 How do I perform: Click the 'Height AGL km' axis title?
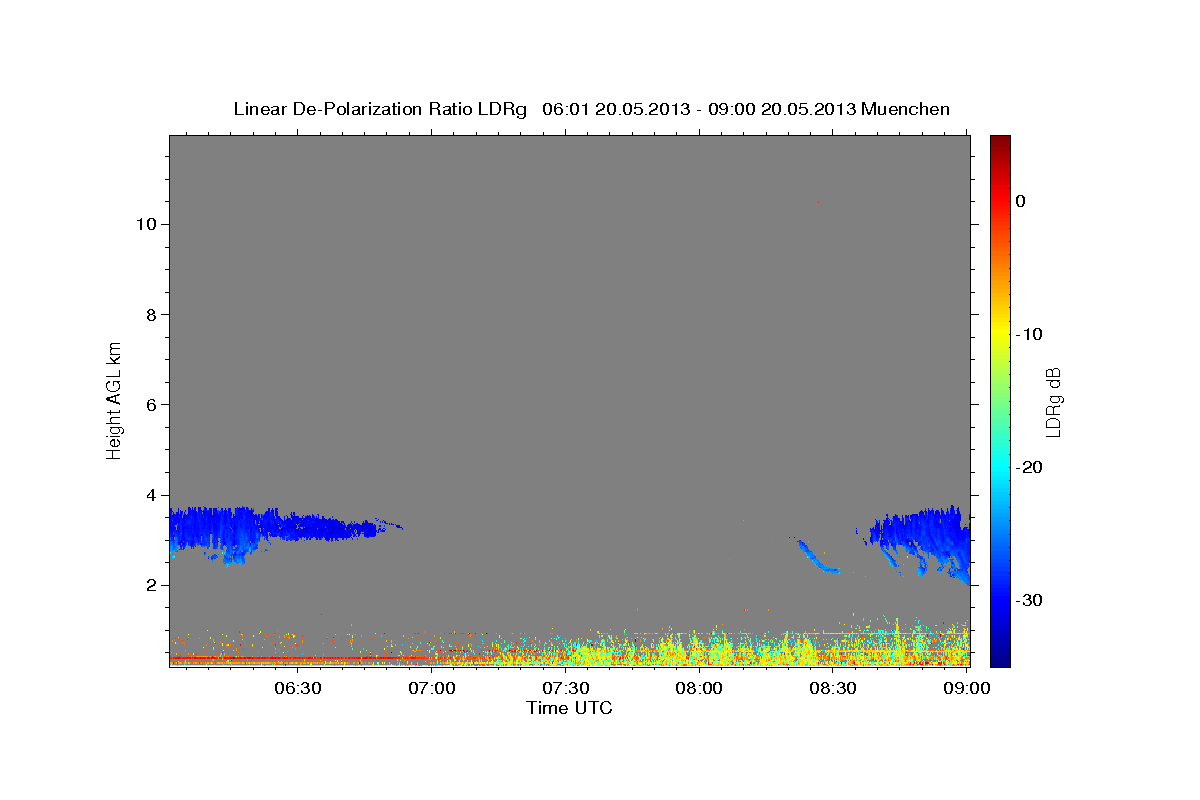point(114,399)
